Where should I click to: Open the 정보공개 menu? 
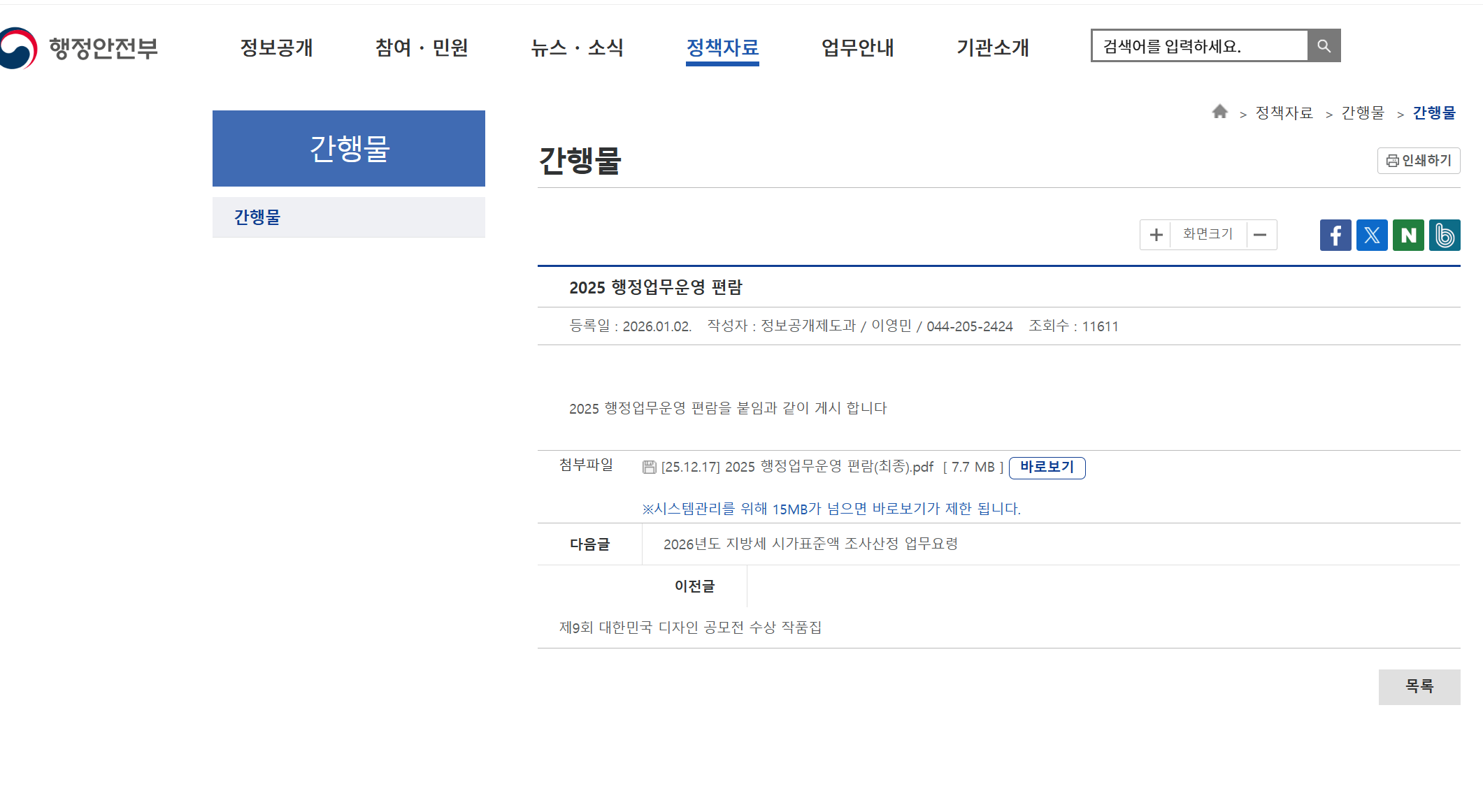click(x=277, y=48)
